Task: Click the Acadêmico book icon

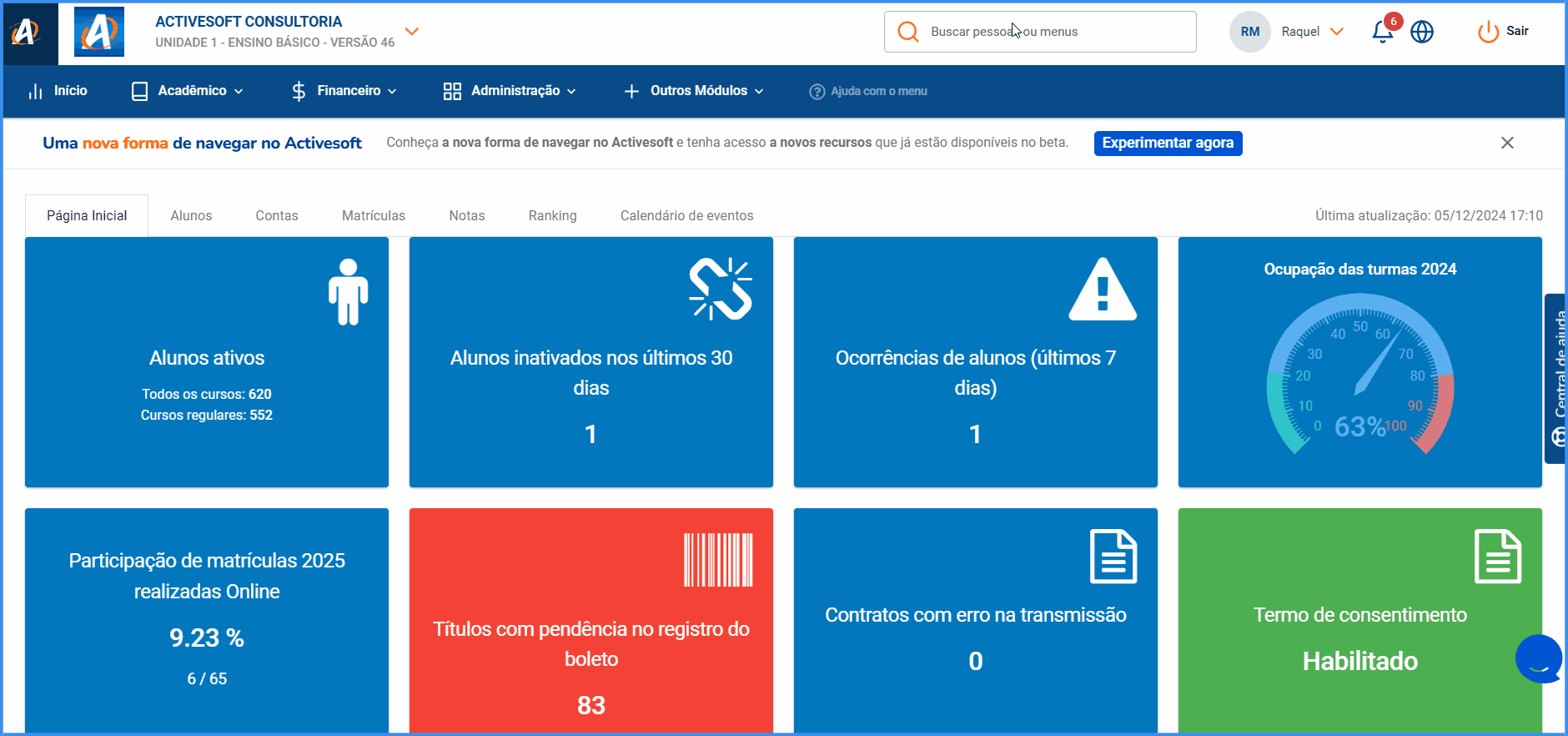Action: pyautogui.click(x=140, y=91)
